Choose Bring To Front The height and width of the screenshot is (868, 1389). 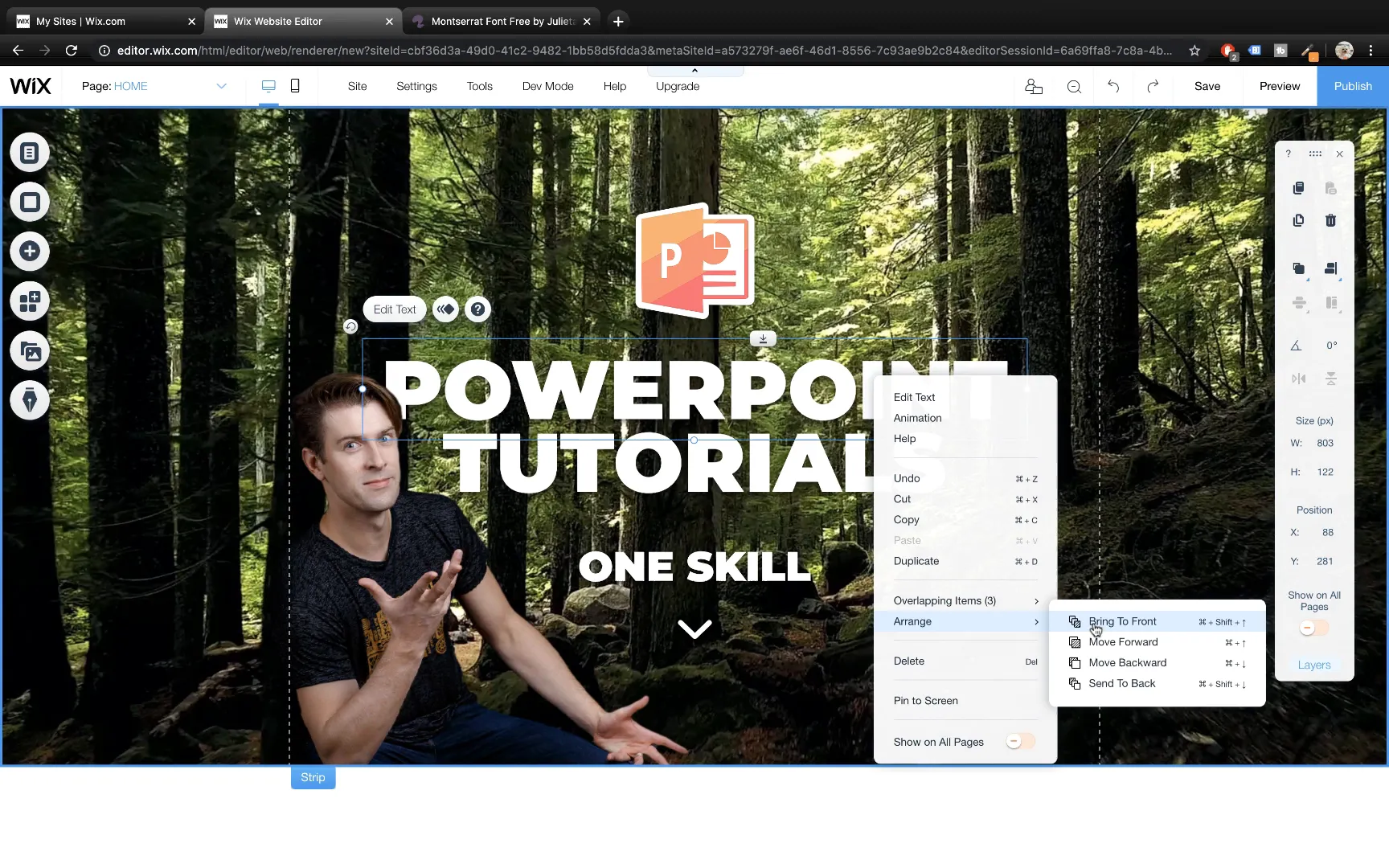pos(1157,621)
